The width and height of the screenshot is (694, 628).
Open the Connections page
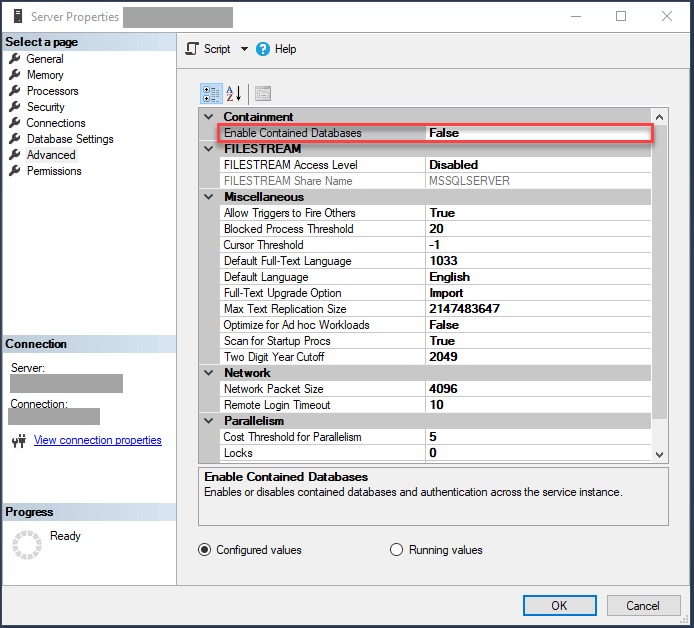pos(56,123)
